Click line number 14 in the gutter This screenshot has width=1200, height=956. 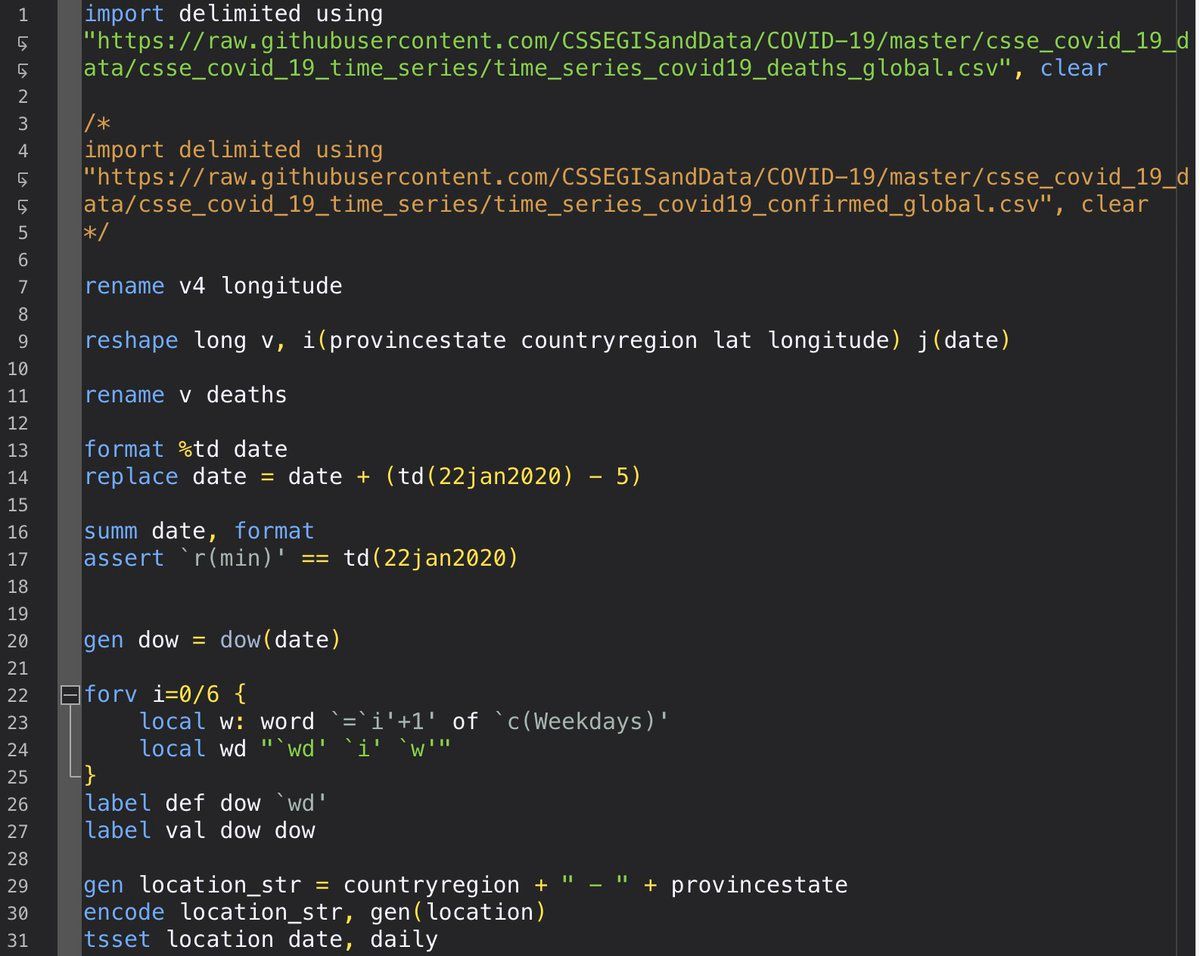point(22,477)
